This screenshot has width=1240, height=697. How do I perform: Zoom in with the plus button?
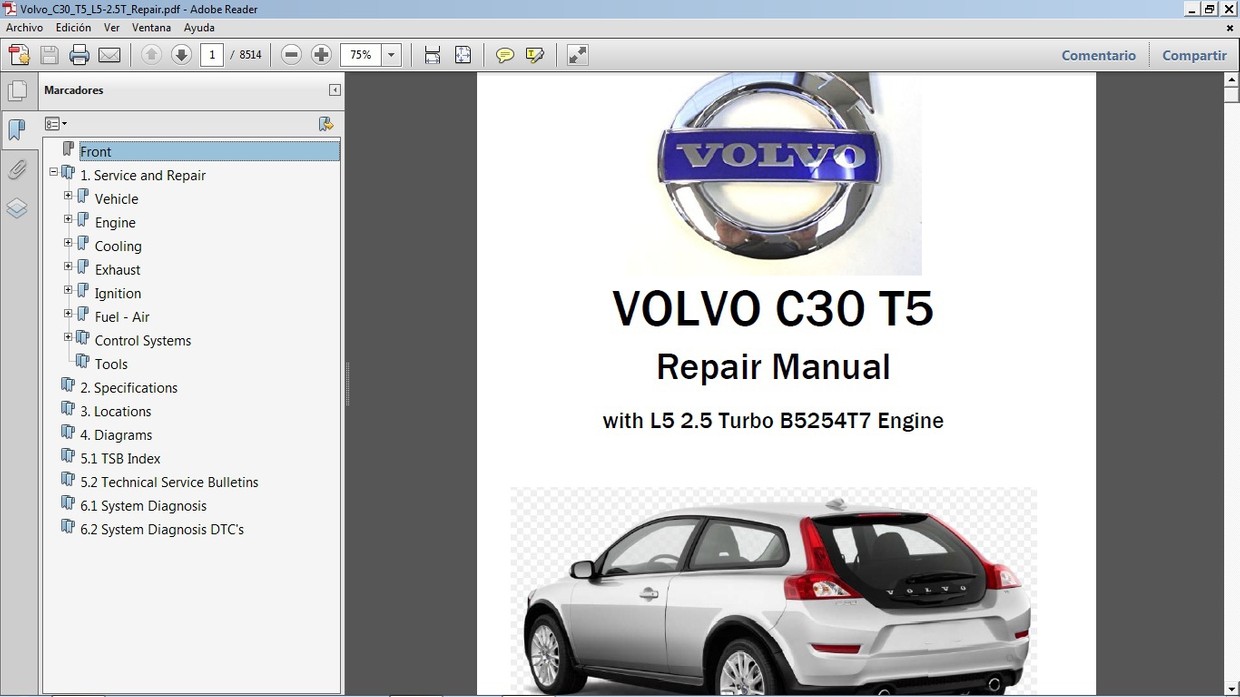pos(321,55)
